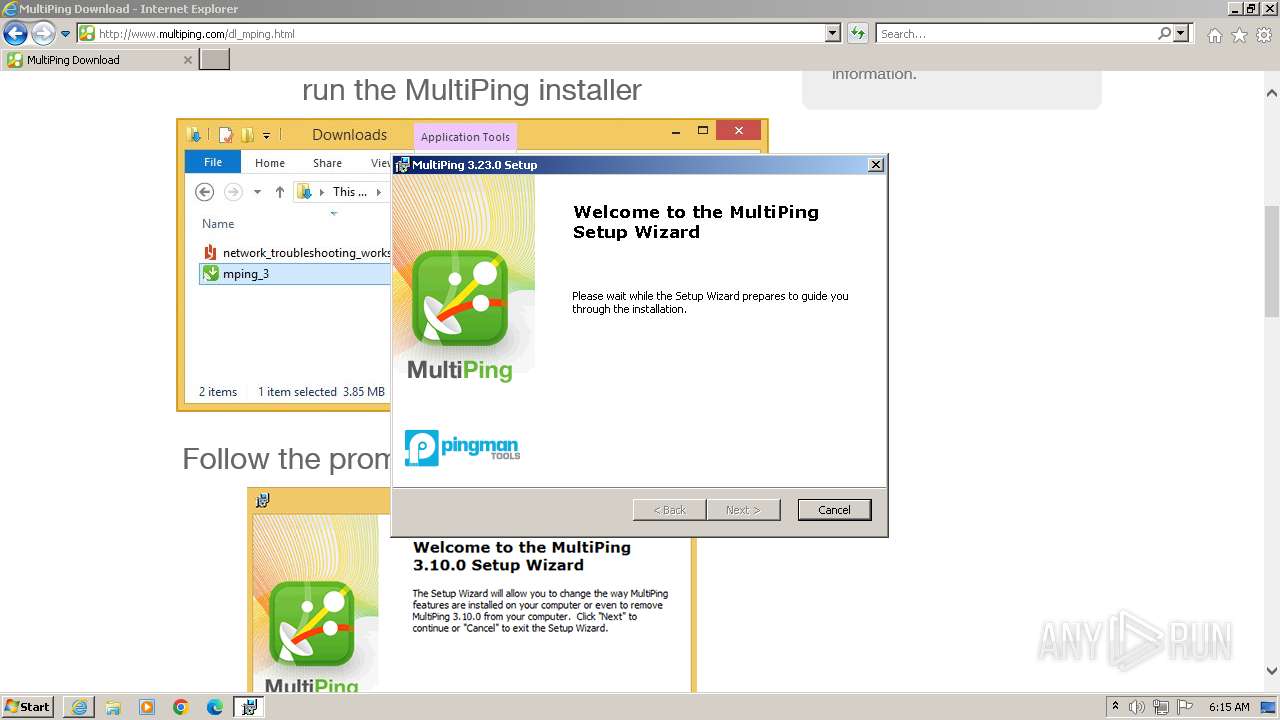This screenshot has width=1280, height=720.
Task: Click the '2 items' status text
Action: pyautogui.click(x=218, y=392)
